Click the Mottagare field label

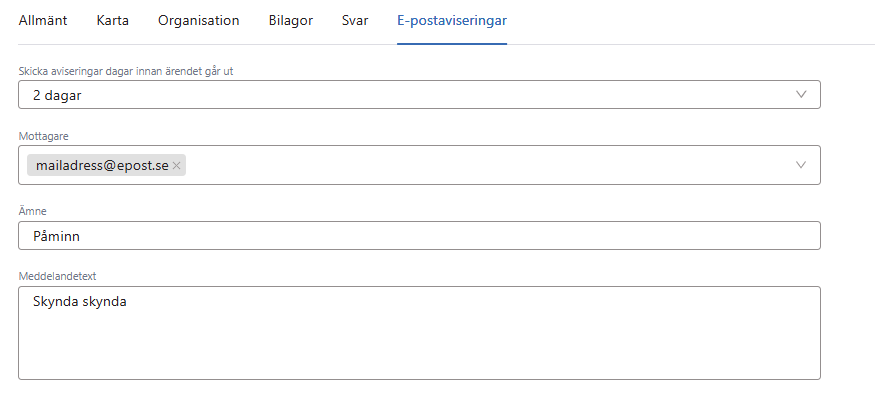tap(43, 135)
